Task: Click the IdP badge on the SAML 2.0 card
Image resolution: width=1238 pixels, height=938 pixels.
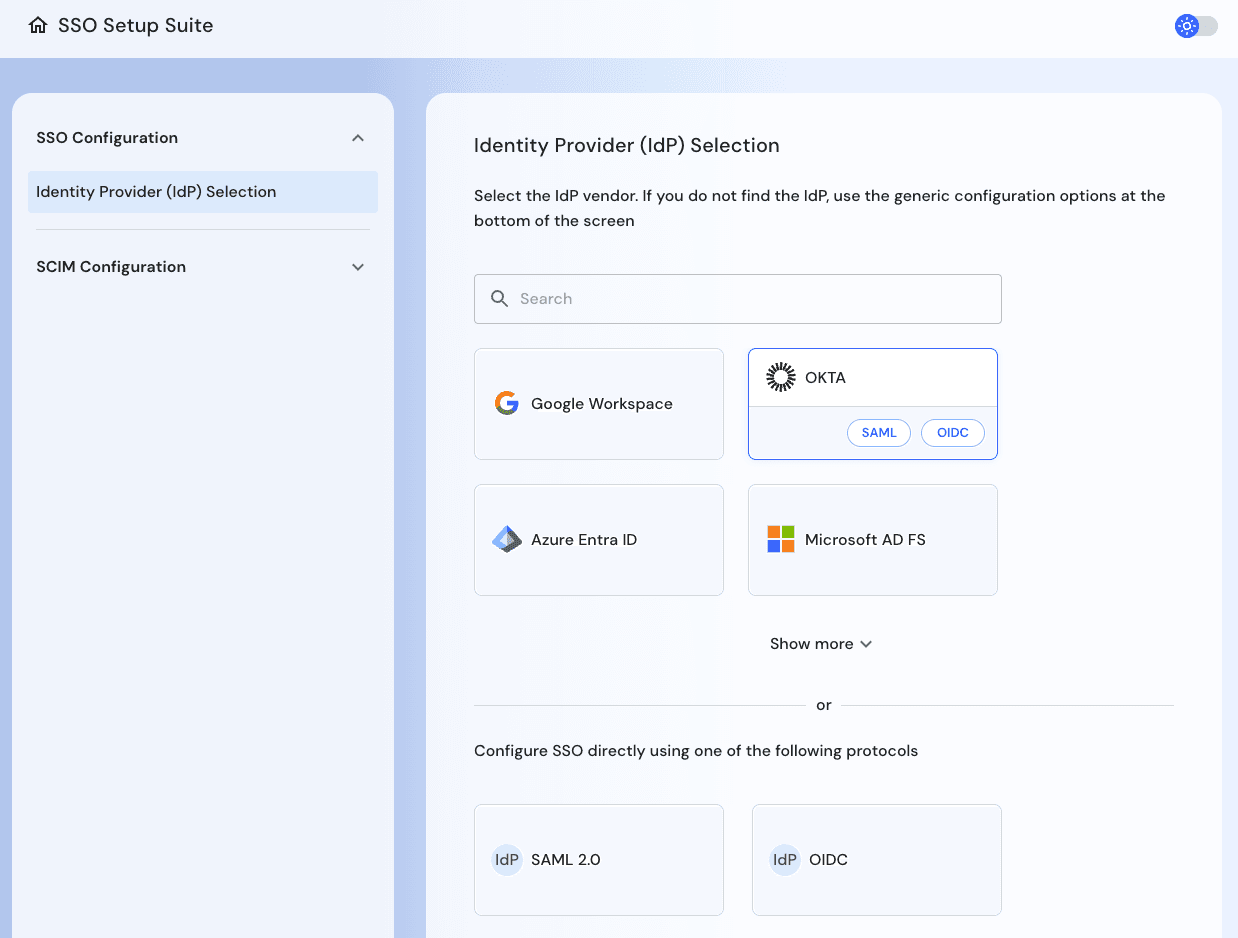Action: point(507,859)
